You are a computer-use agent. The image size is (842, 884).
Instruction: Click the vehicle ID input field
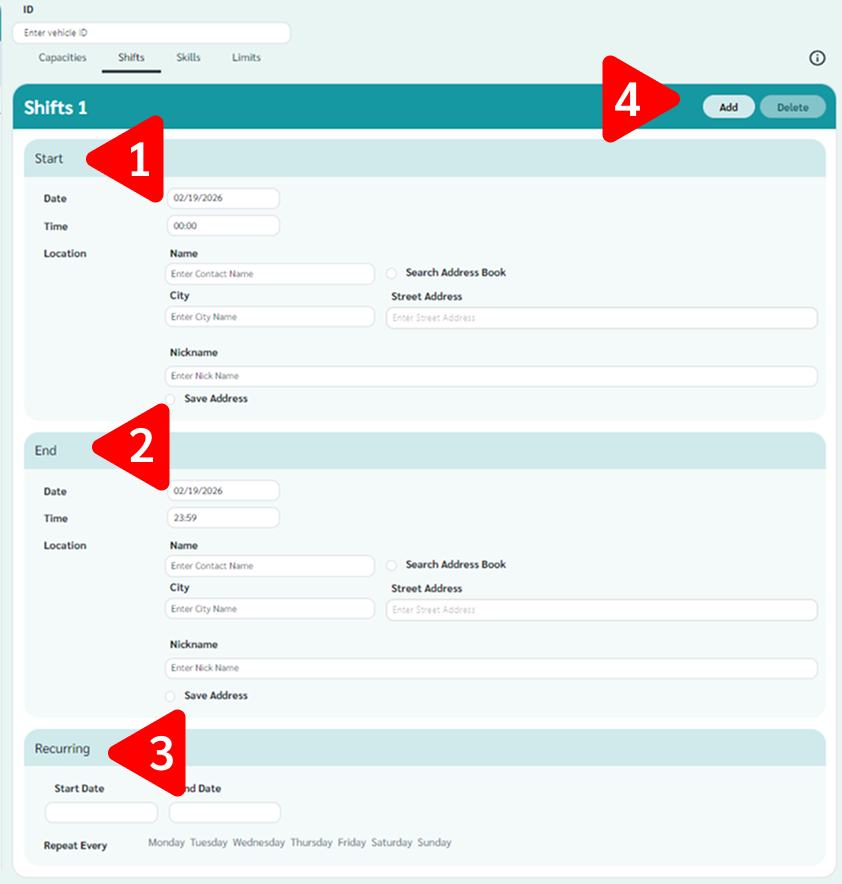pos(151,33)
